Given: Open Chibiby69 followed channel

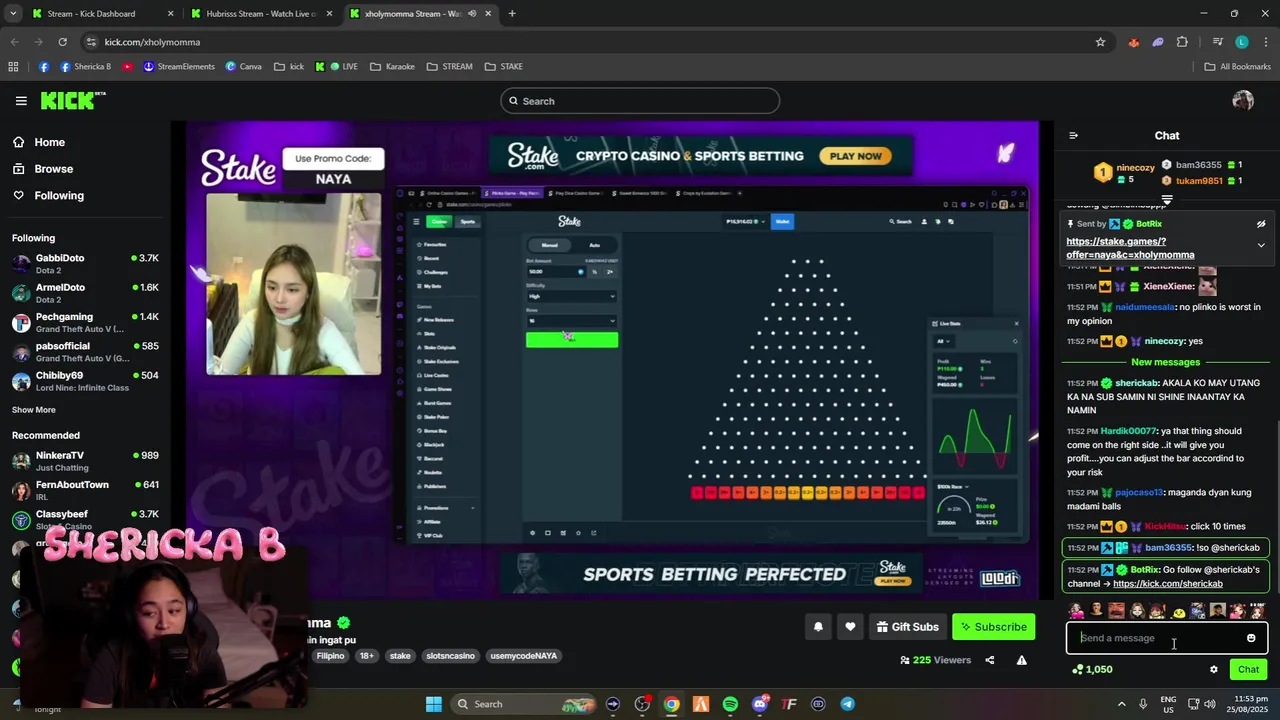Looking at the screenshot, I should (85, 381).
